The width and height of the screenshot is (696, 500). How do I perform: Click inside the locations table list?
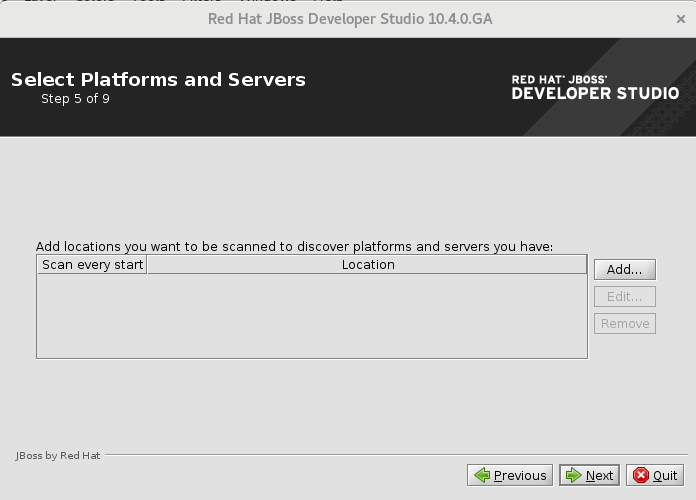click(x=312, y=316)
